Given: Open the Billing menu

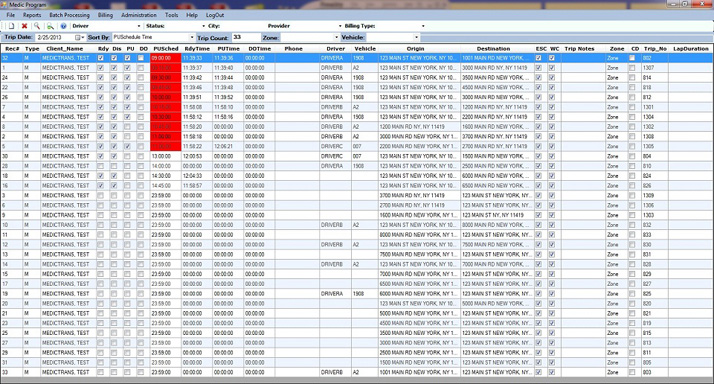Looking at the screenshot, I should 105,15.
